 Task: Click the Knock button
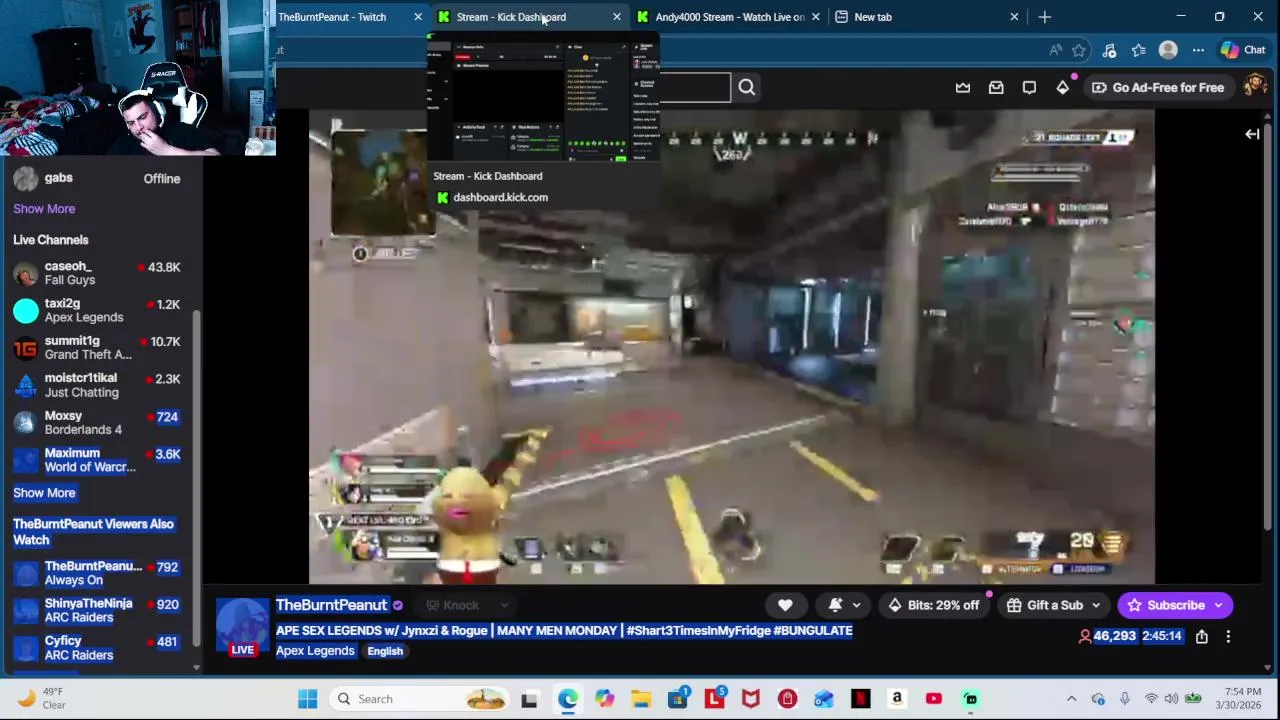click(x=452, y=605)
